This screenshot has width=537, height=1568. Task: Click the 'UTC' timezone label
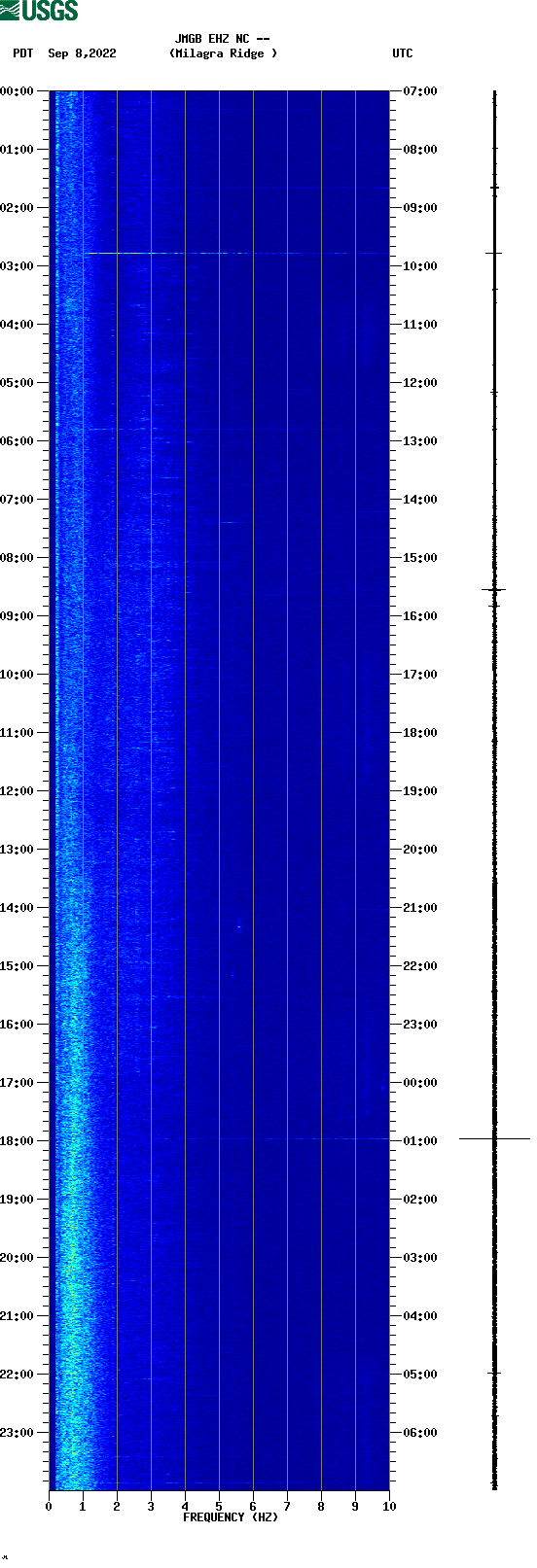click(x=403, y=53)
